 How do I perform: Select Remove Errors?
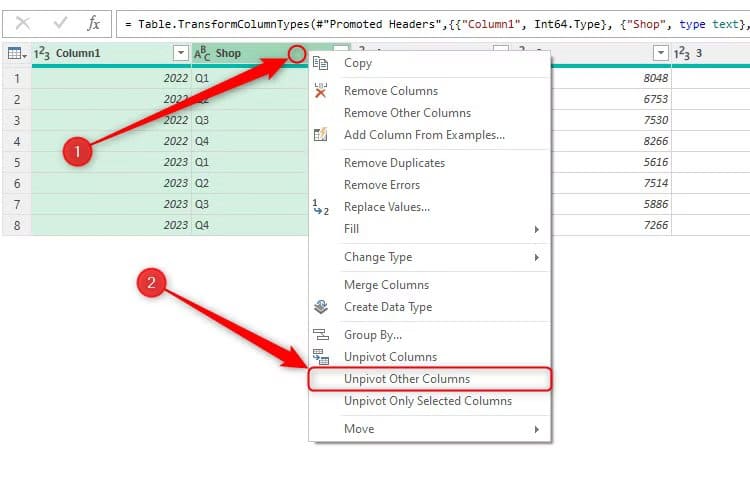coord(430,185)
